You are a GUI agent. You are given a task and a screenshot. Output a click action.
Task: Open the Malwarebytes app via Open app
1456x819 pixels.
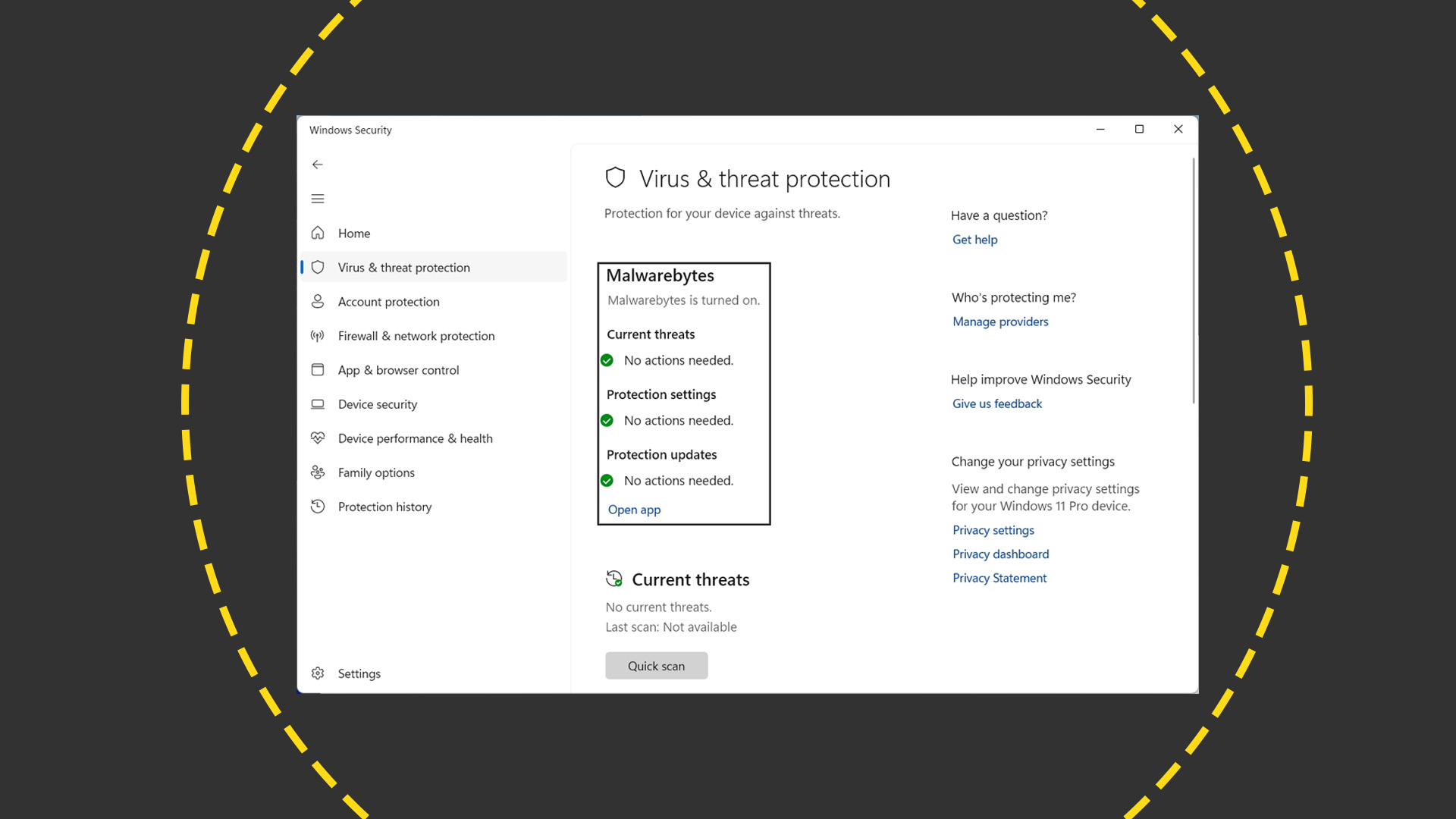633,509
